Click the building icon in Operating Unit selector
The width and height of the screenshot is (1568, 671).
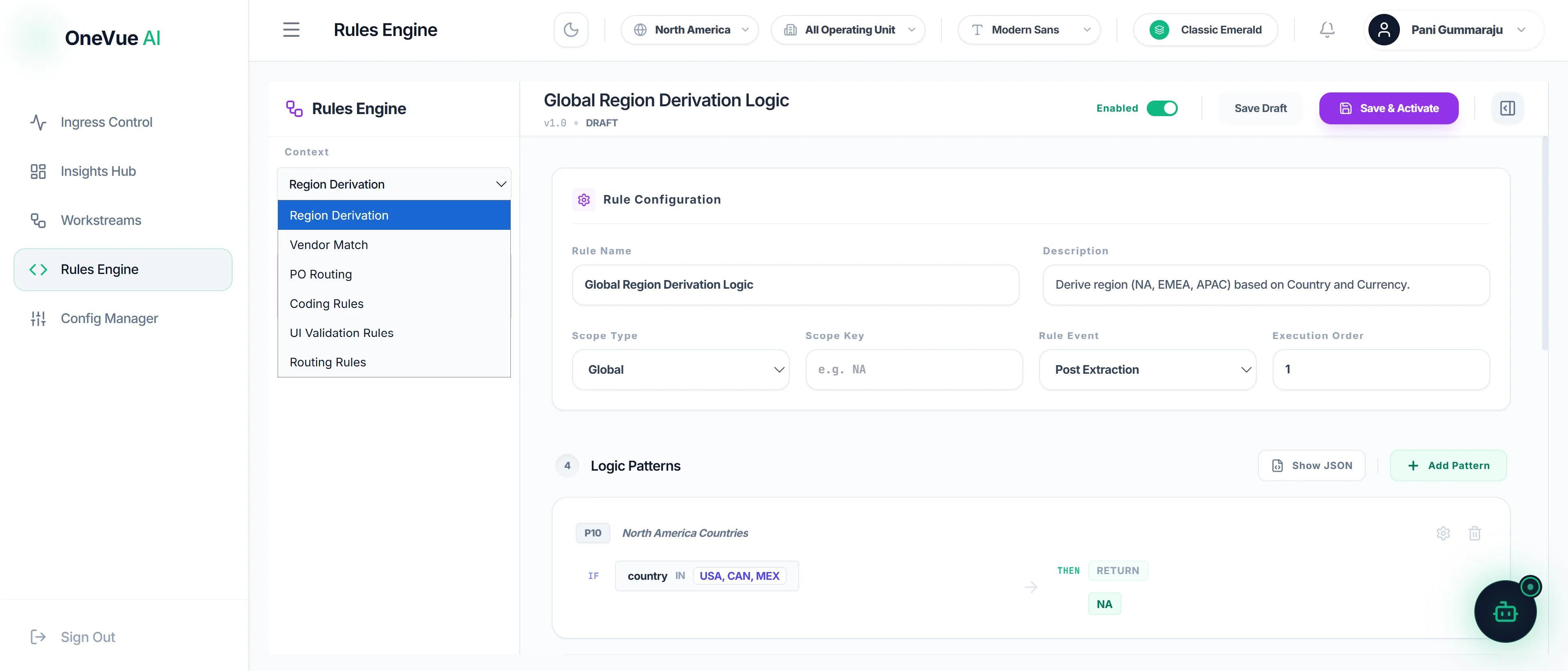tap(790, 30)
